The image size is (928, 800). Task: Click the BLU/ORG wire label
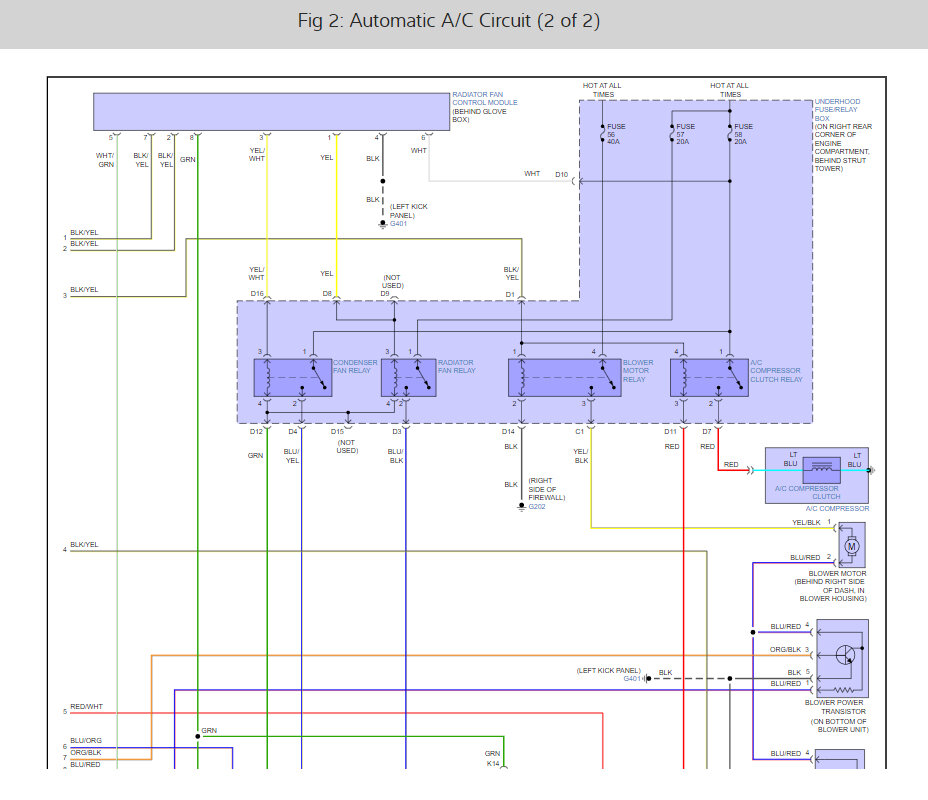point(86,740)
